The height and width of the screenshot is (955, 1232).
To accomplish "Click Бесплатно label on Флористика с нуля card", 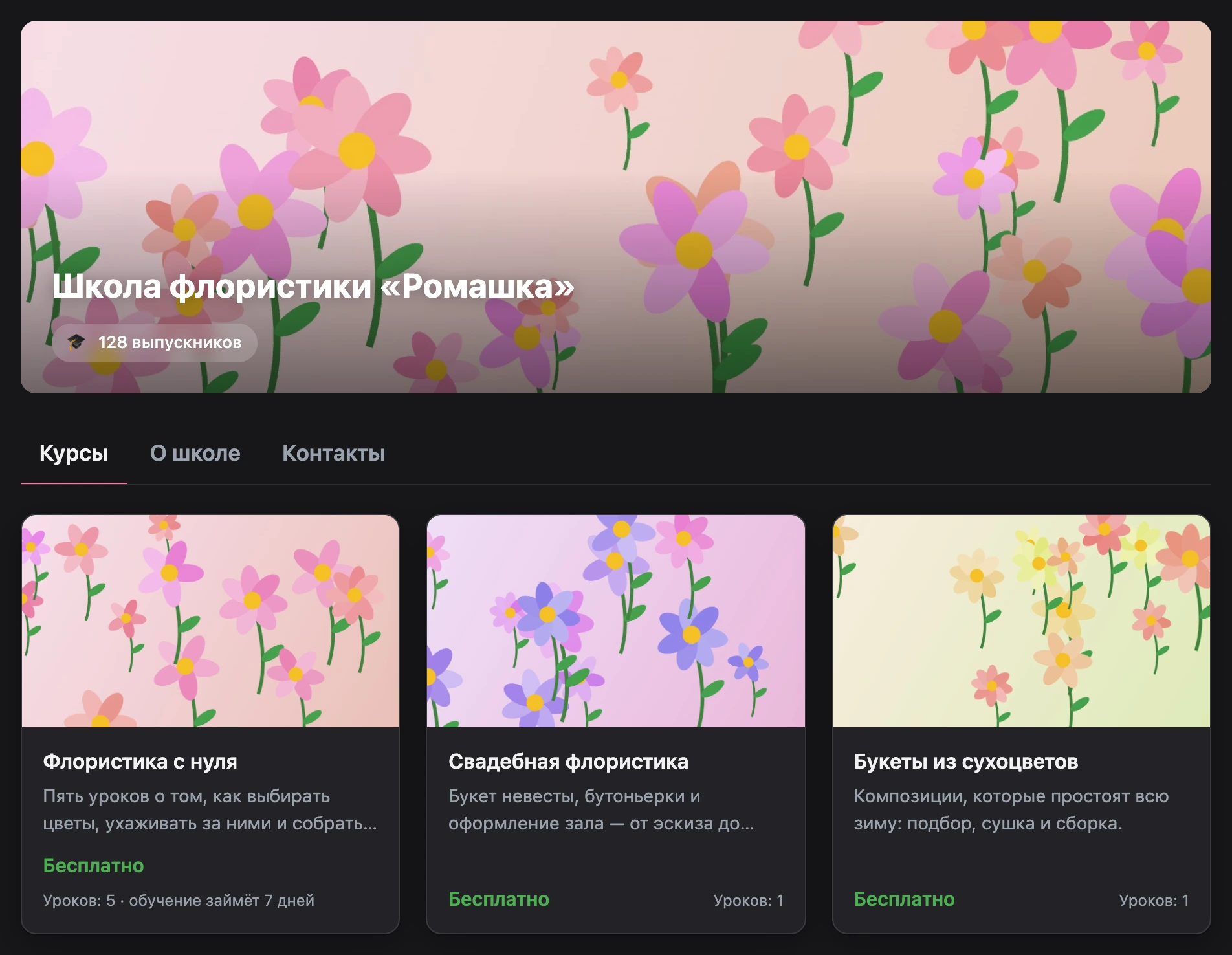I will click(x=93, y=866).
